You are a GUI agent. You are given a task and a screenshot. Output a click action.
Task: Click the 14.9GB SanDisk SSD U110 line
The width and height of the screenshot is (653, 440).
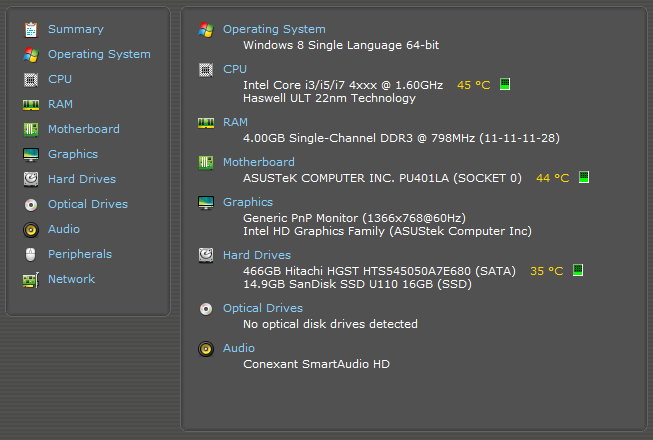click(x=357, y=284)
